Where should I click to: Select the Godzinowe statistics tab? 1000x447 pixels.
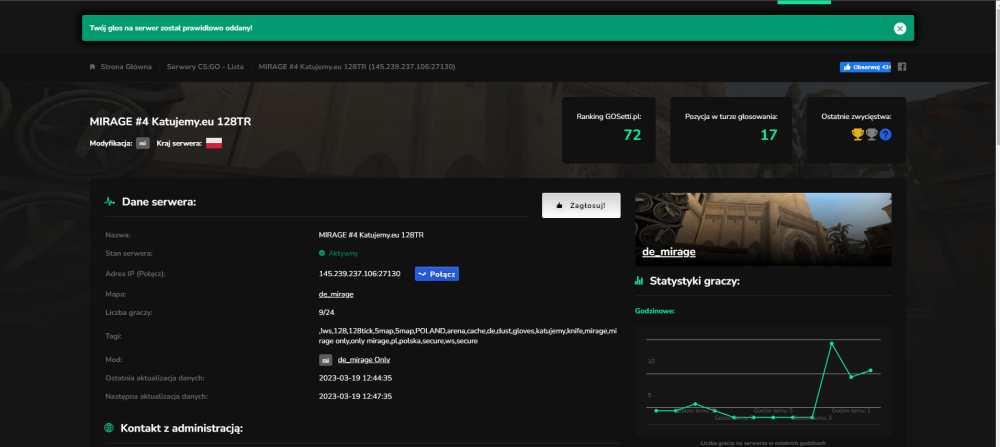(x=654, y=311)
